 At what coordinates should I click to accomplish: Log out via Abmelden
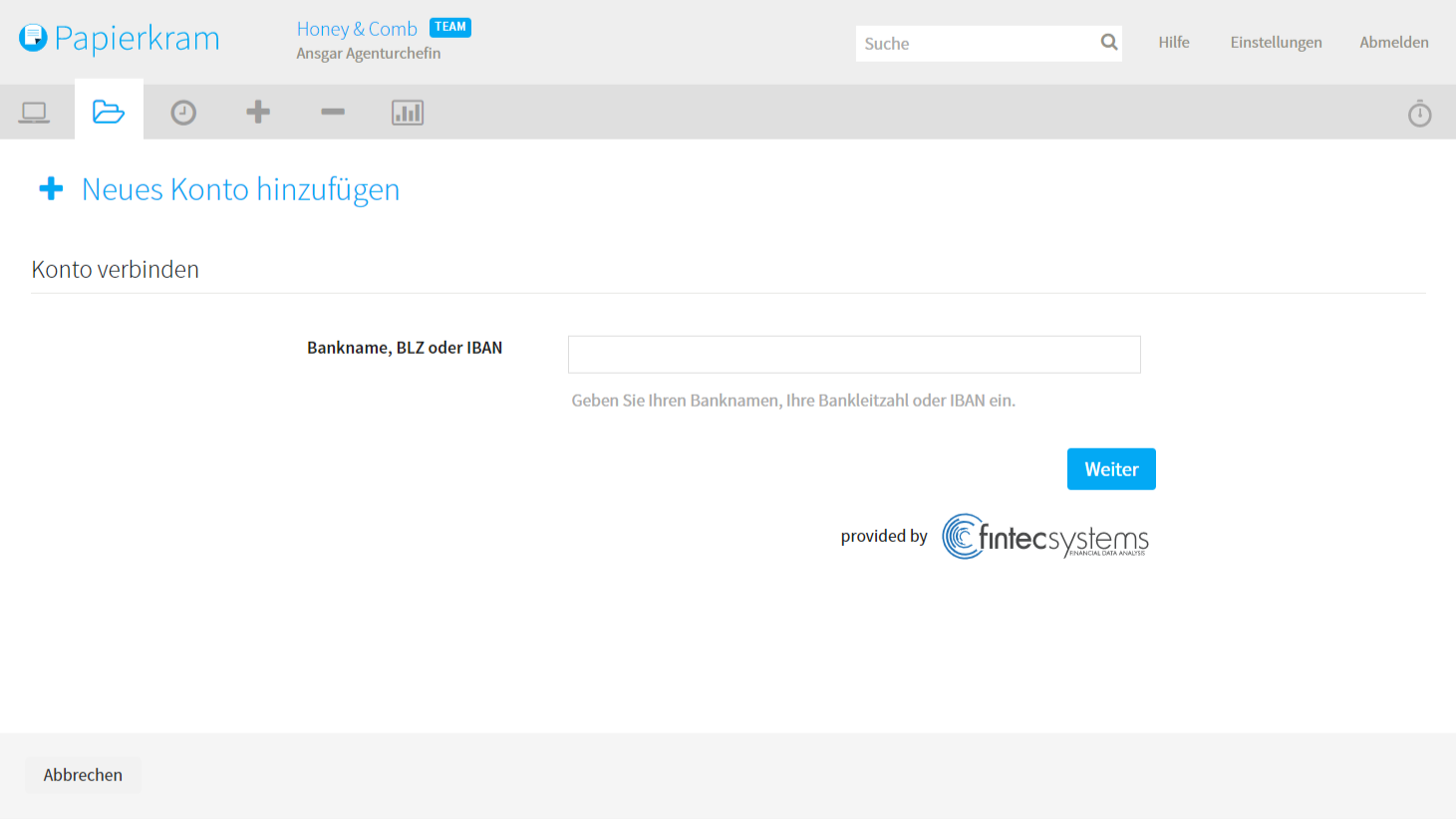coord(1393,42)
